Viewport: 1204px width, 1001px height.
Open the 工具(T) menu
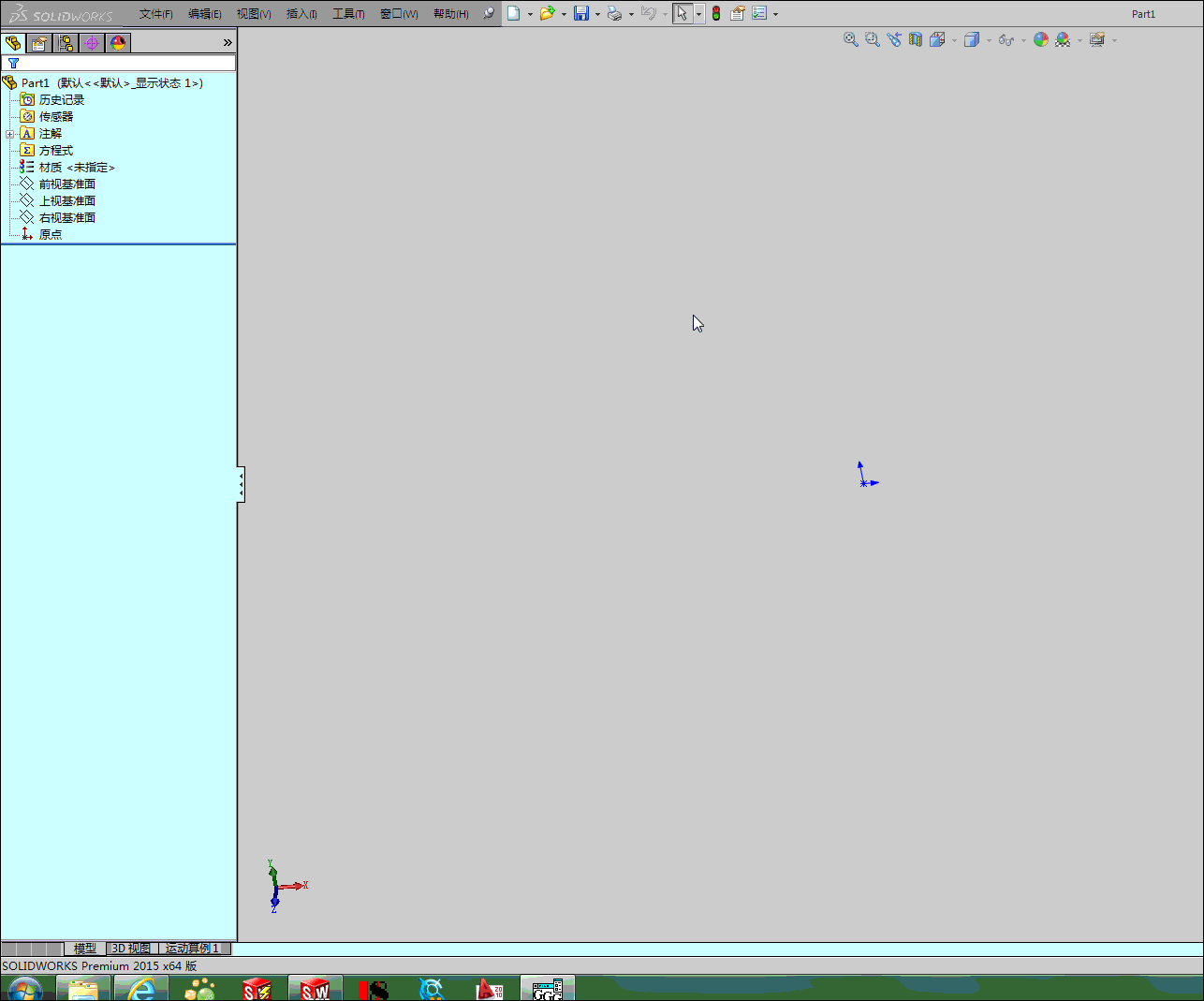pos(348,14)
